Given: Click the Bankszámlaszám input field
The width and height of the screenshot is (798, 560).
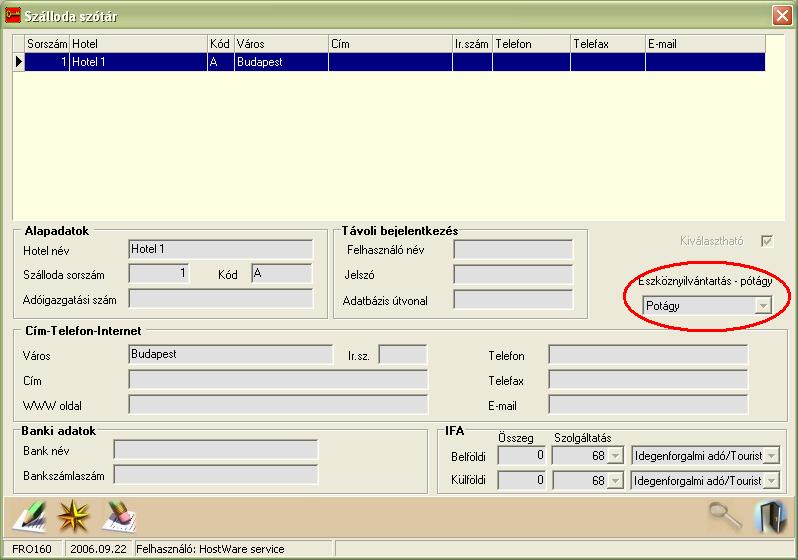Looking at the screenshot, I should pos(216,474).
